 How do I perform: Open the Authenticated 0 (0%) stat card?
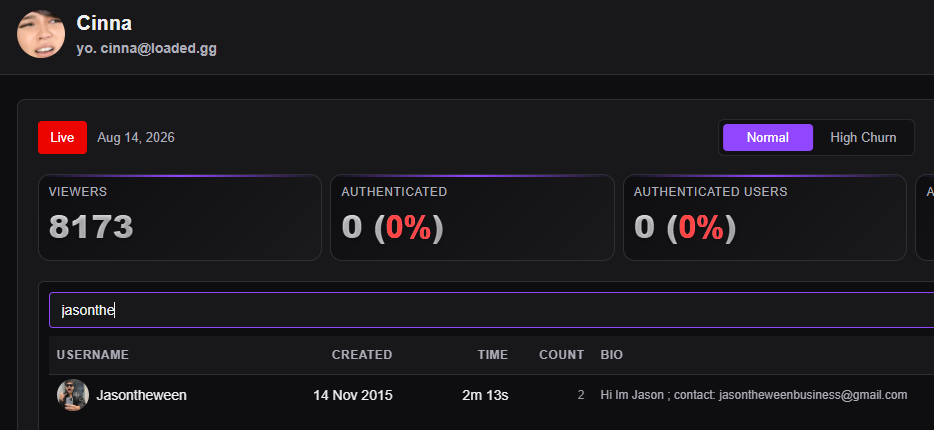[472, 217]
